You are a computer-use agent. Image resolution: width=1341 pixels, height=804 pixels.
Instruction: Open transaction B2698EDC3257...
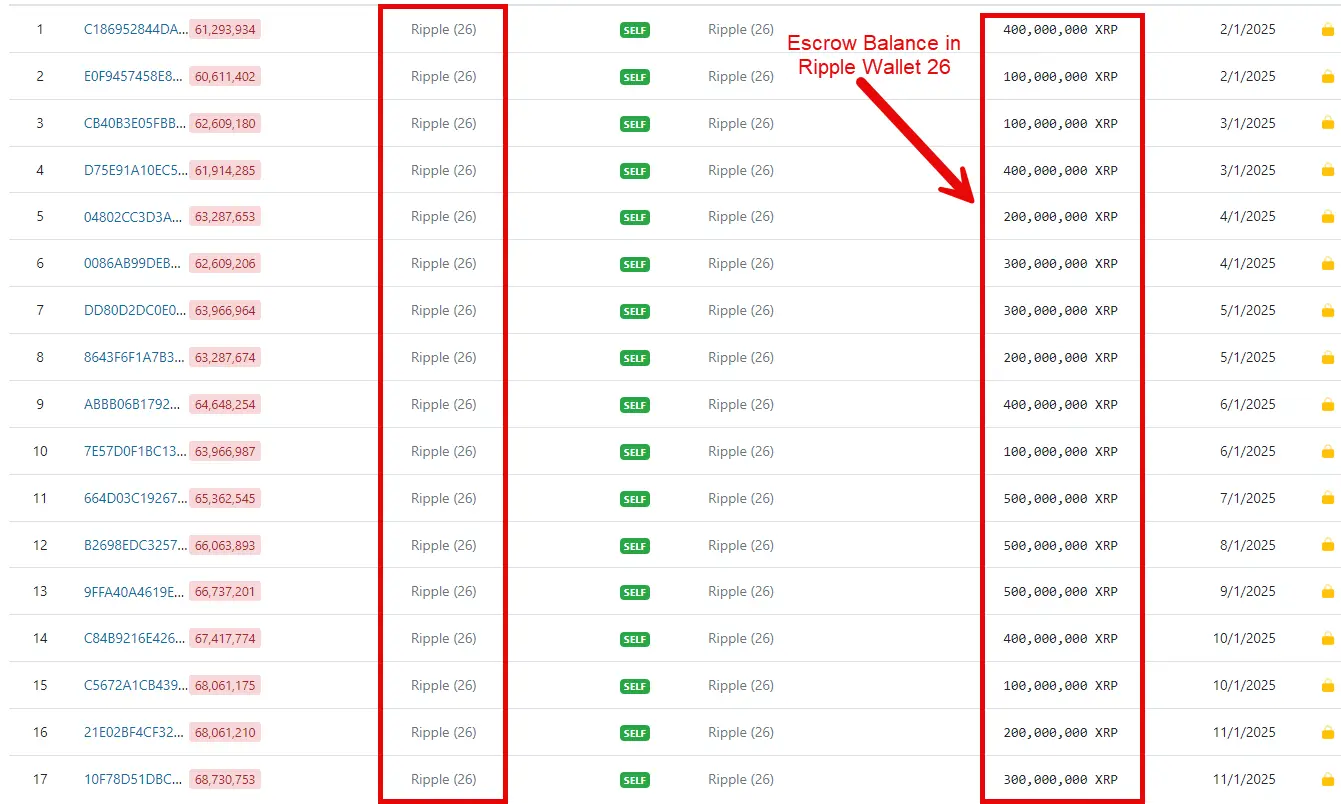coord(136,546)
